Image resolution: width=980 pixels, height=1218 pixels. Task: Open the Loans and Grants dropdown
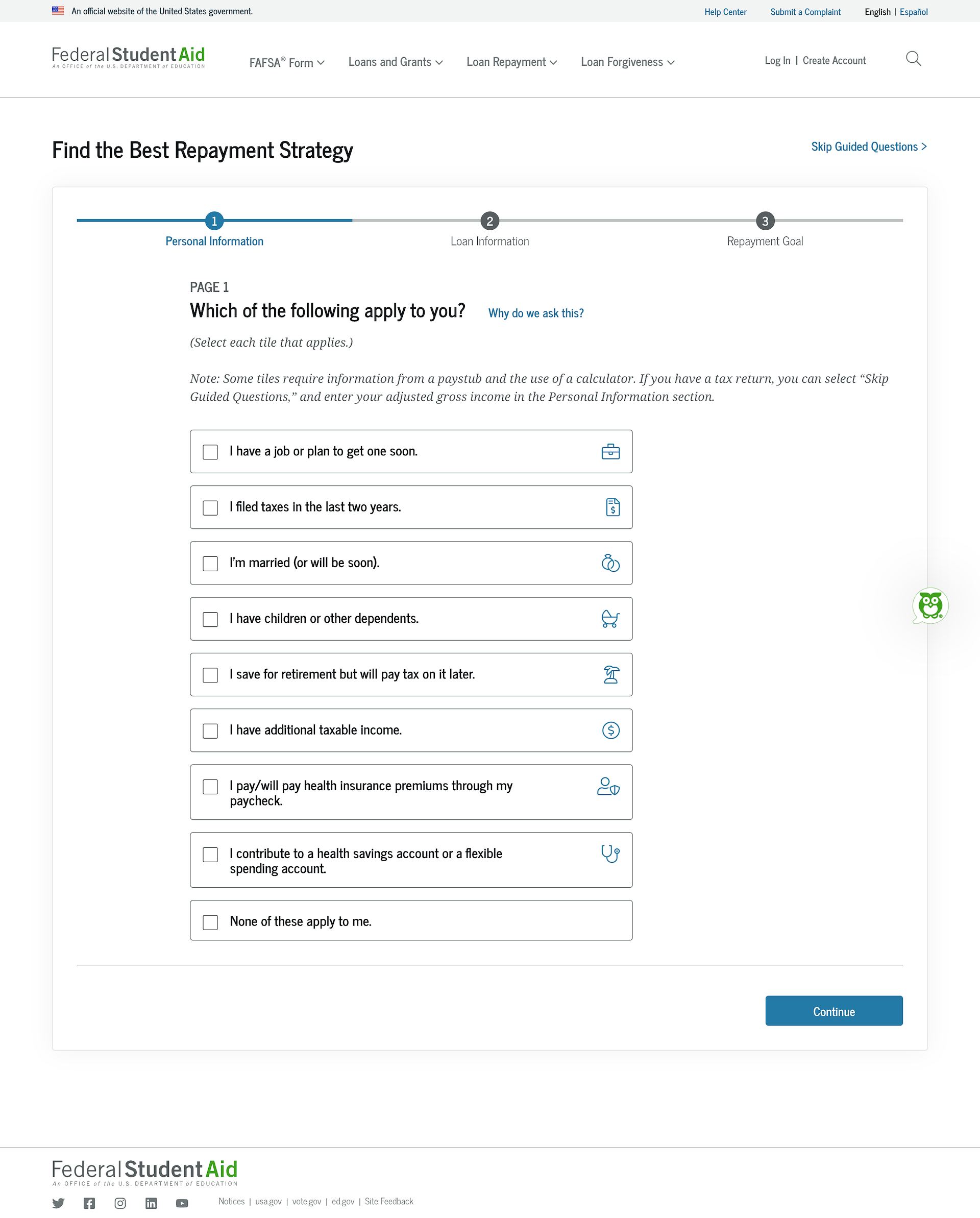pos(395,62)
